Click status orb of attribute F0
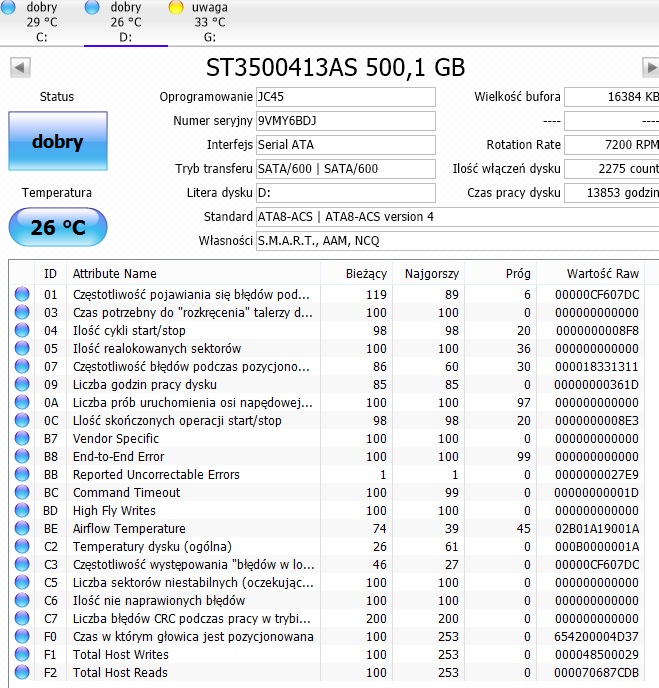Screen dimensions: 659x688 (x=22, y=636)
